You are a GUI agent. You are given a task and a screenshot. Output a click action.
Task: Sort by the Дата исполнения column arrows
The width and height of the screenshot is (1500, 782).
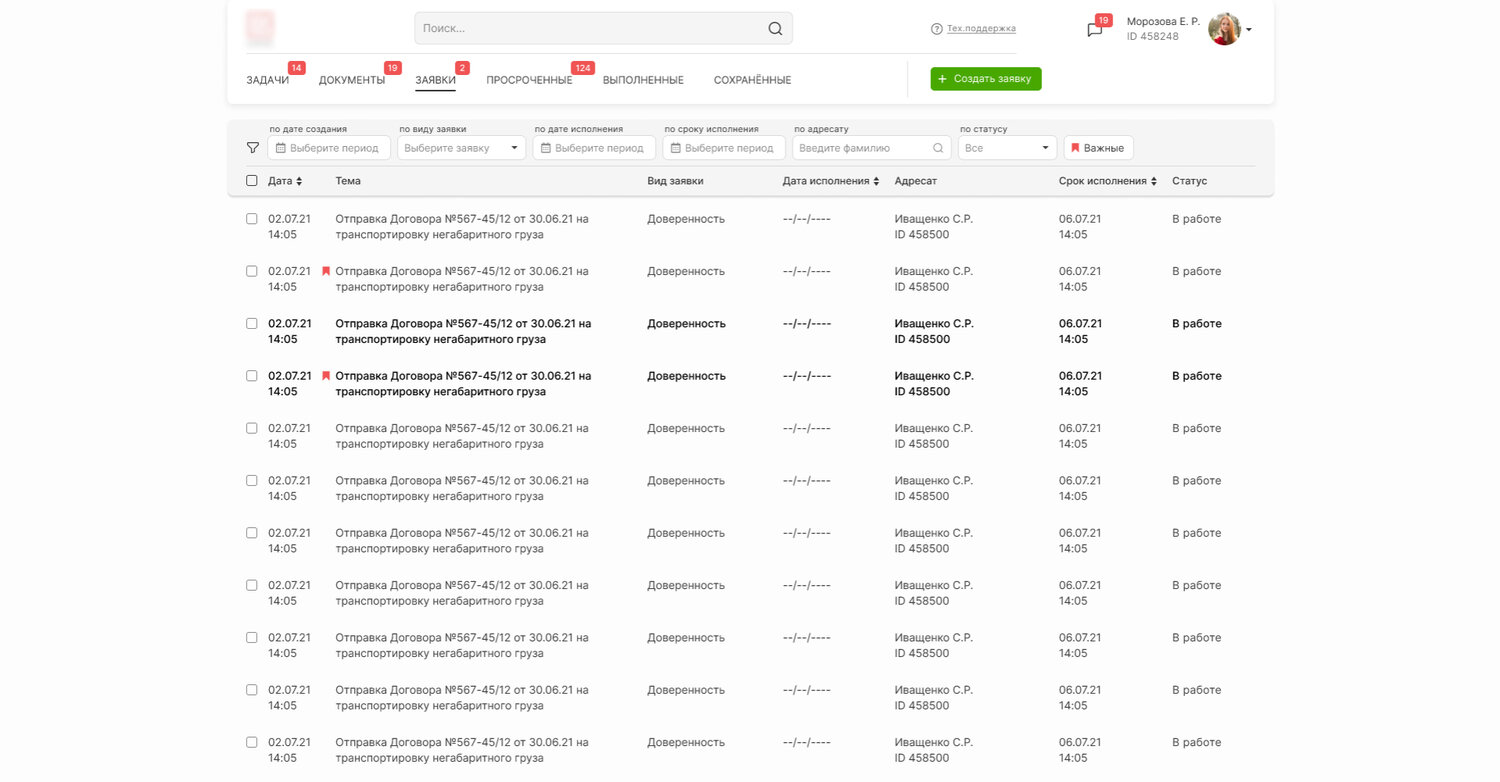876,181
